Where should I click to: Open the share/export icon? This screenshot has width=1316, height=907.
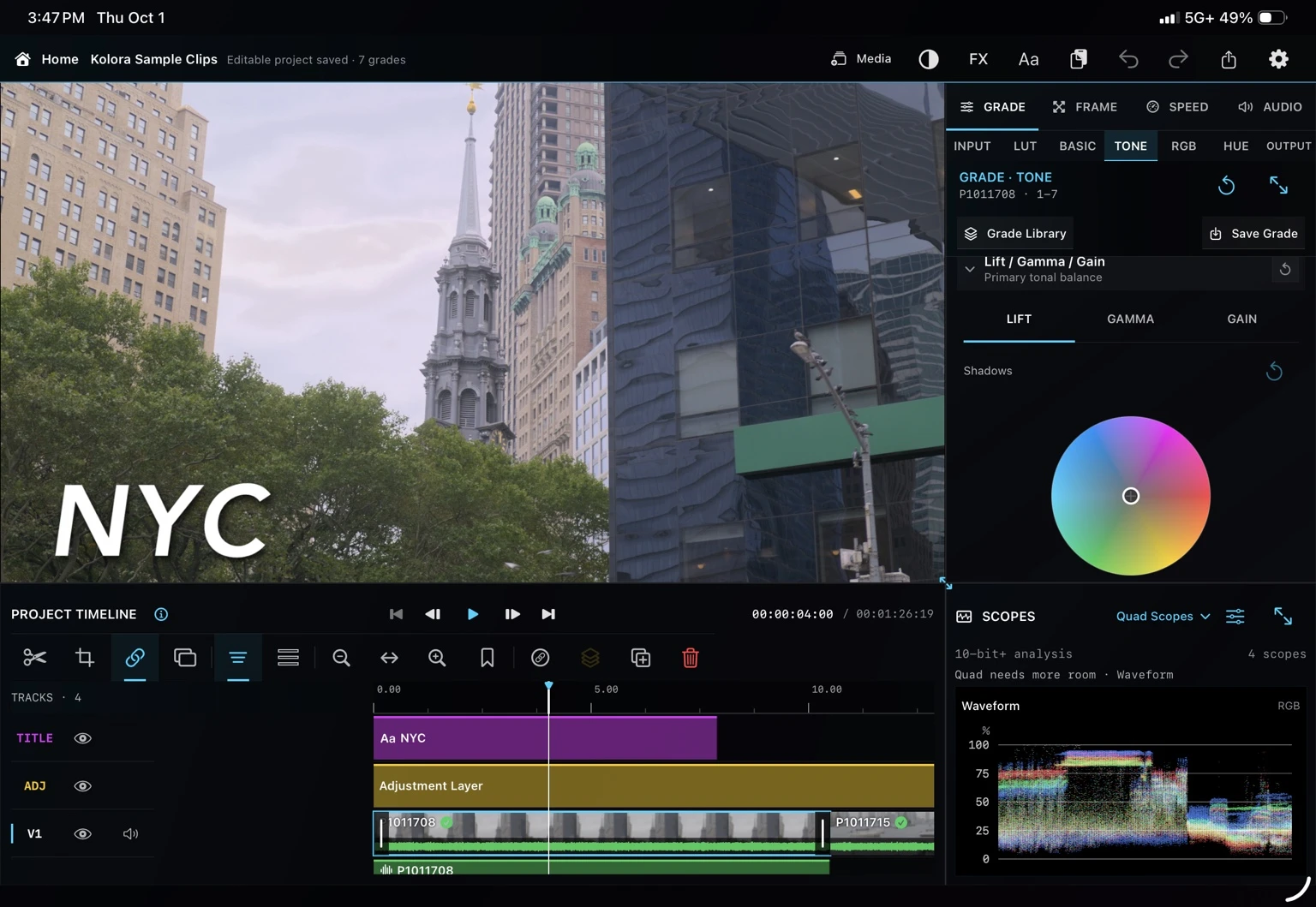coord(1229,59)
